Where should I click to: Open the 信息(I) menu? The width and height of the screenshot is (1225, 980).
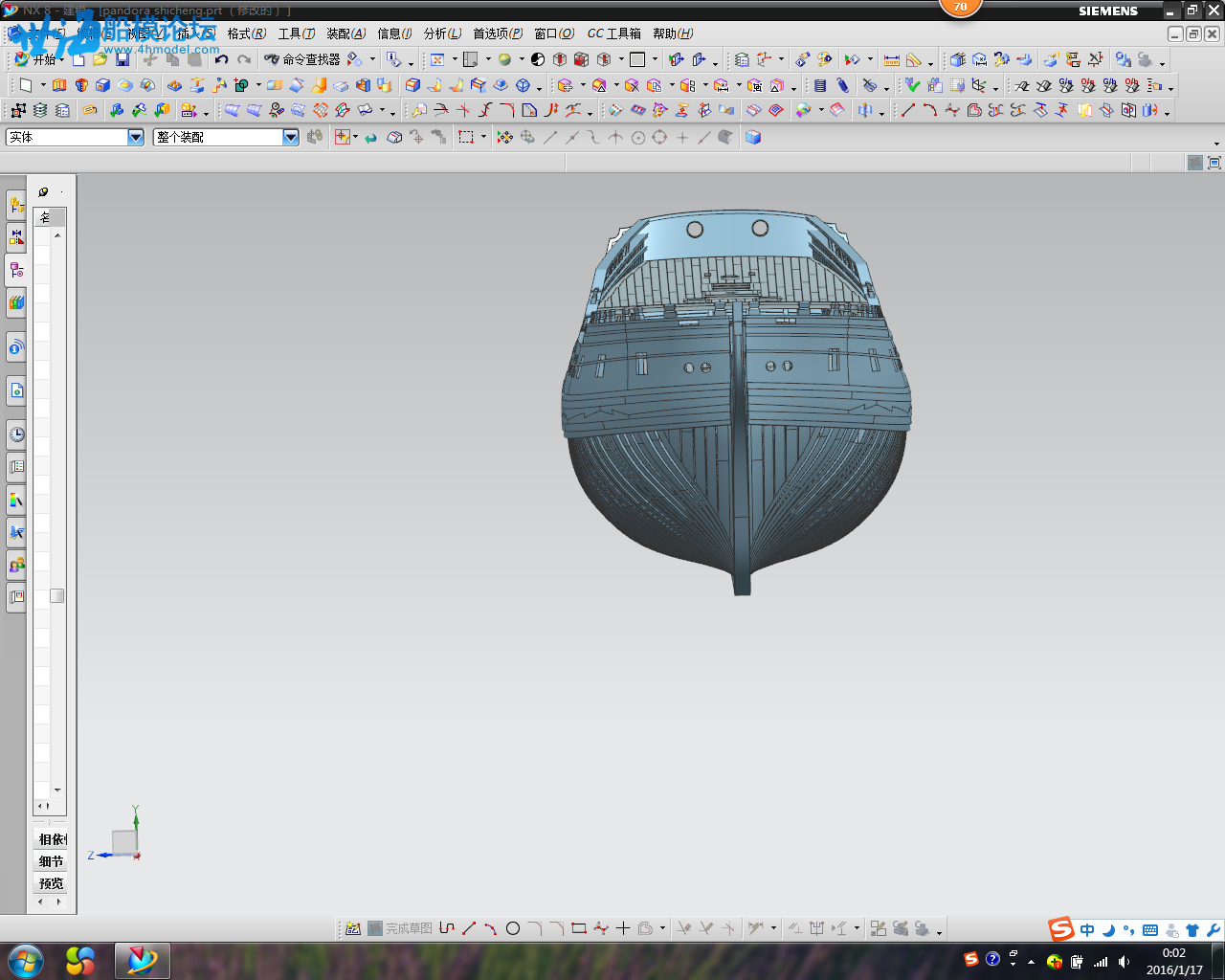point(394,33)
